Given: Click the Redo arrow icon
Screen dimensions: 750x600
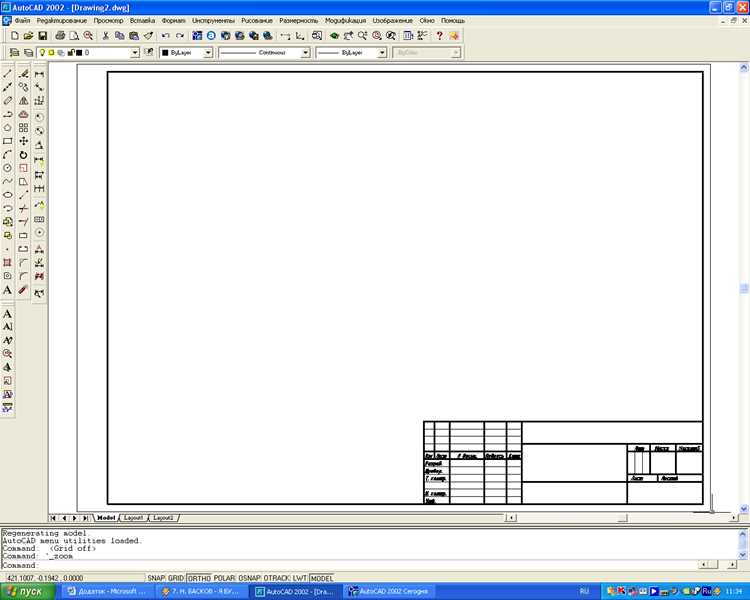Looking at the screenshot, I should click(180, 36).
